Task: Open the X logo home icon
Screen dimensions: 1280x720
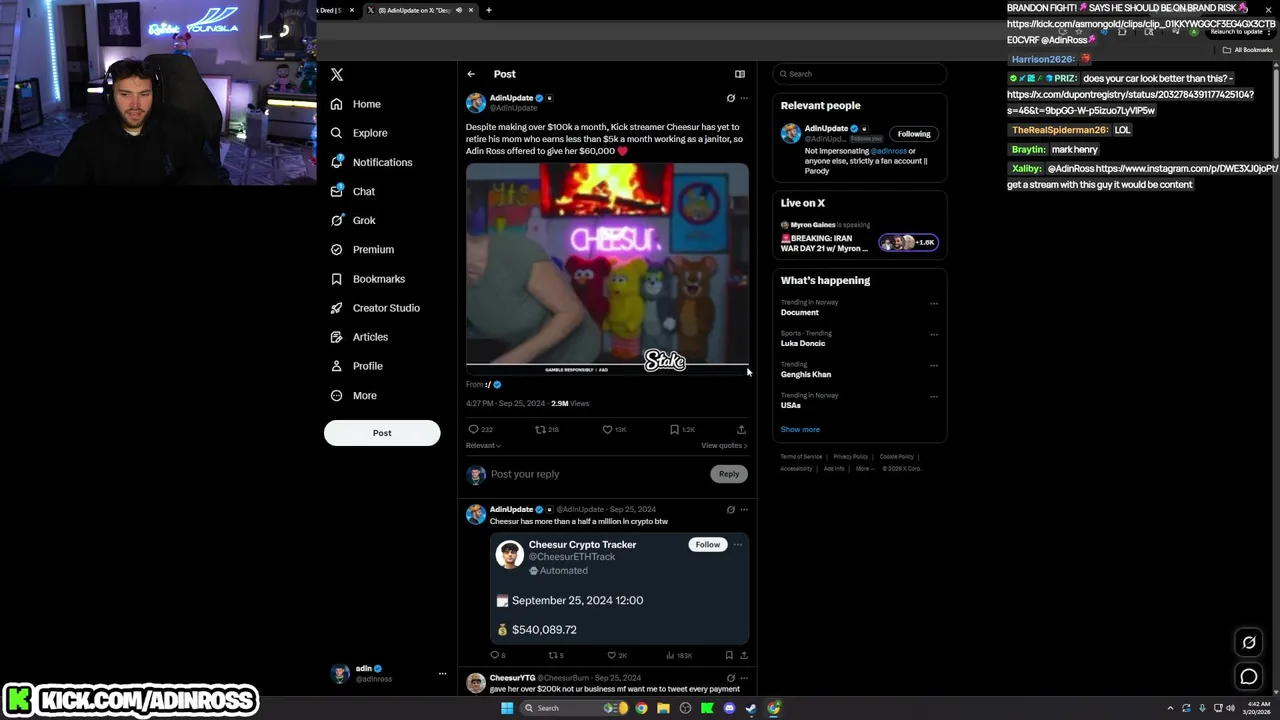Action: (x=337, y=74)
